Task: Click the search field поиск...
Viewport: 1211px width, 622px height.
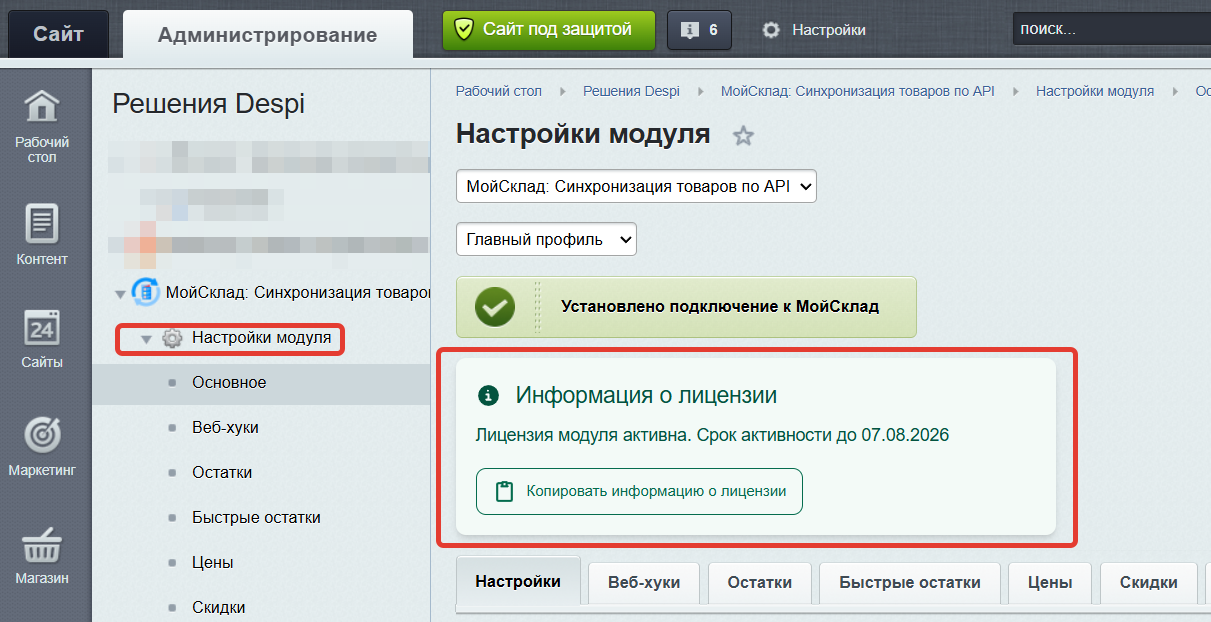Action: click(1111, 30)
